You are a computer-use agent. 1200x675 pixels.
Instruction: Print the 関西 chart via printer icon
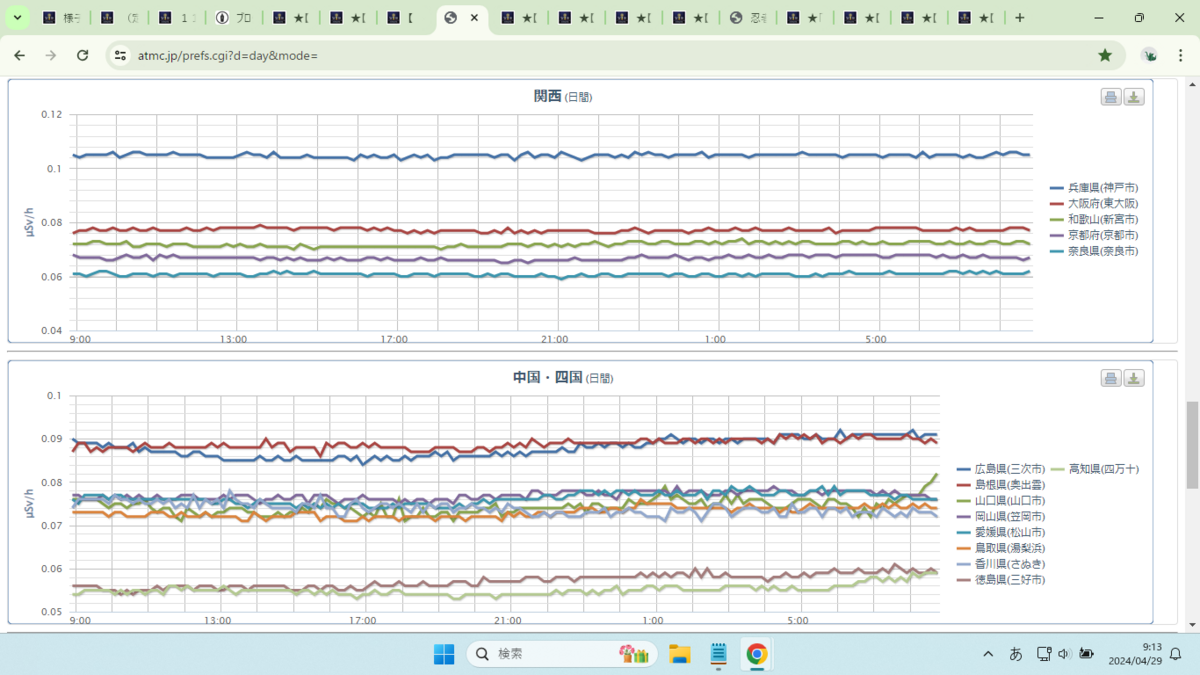click(x=1110, y=97)
